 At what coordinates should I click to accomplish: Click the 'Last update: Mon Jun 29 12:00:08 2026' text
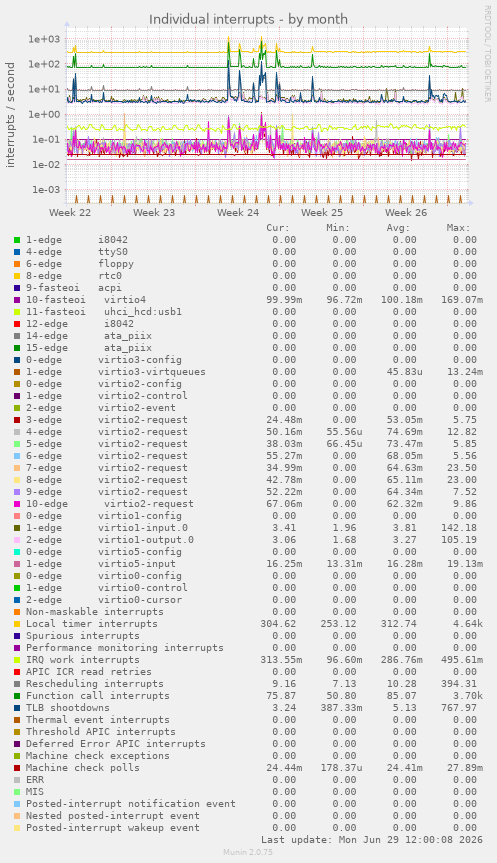pyautogui.click(x=372, y=840)
